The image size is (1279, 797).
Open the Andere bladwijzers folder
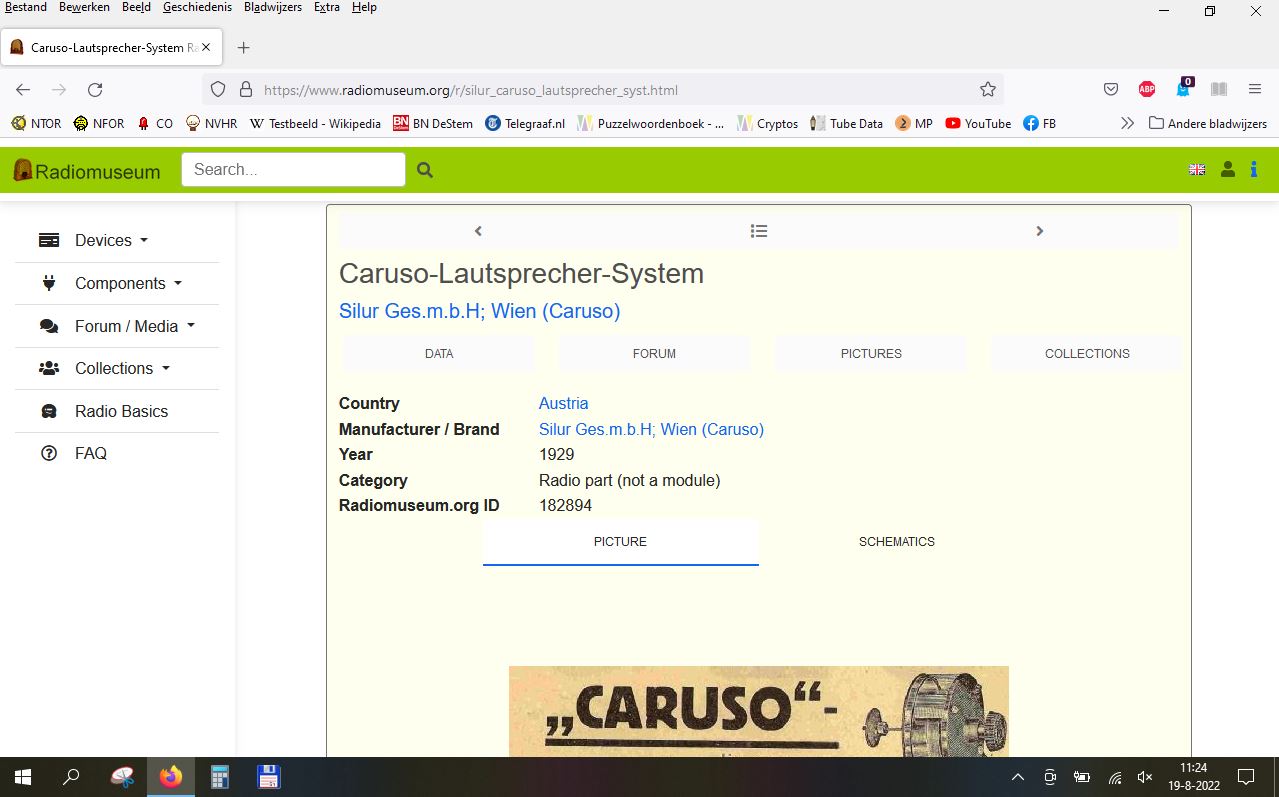1208,124
